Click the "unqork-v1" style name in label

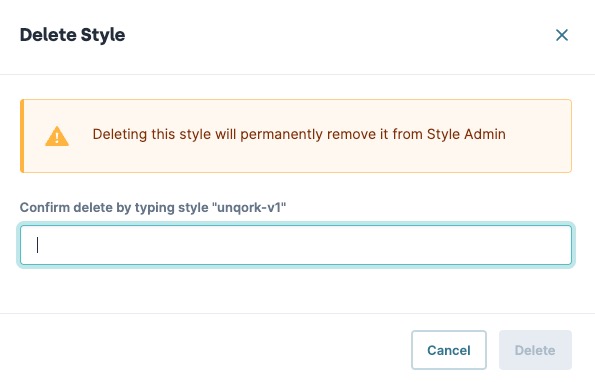click(x=249, y=208)
